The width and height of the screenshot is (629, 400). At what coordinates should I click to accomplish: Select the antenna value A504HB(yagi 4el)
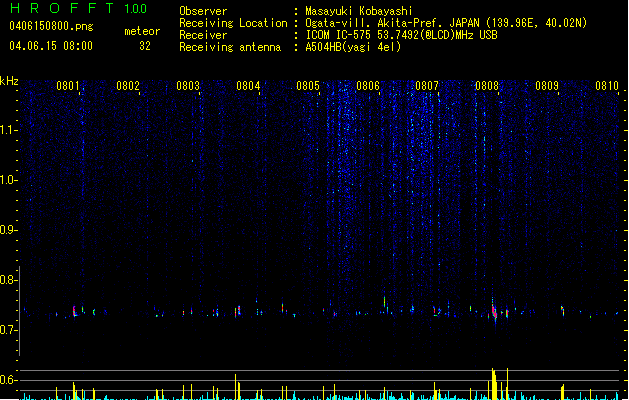353,47
